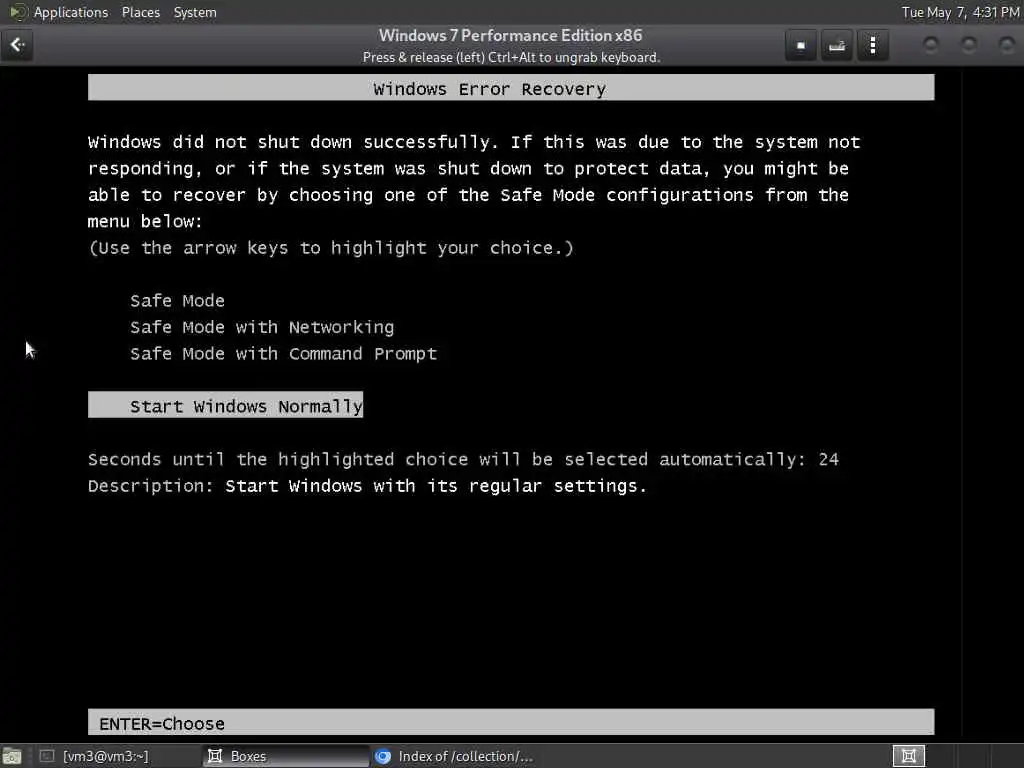Click the Chromium icon in the taskbar

pyautogui.click(x=383, y=756)
